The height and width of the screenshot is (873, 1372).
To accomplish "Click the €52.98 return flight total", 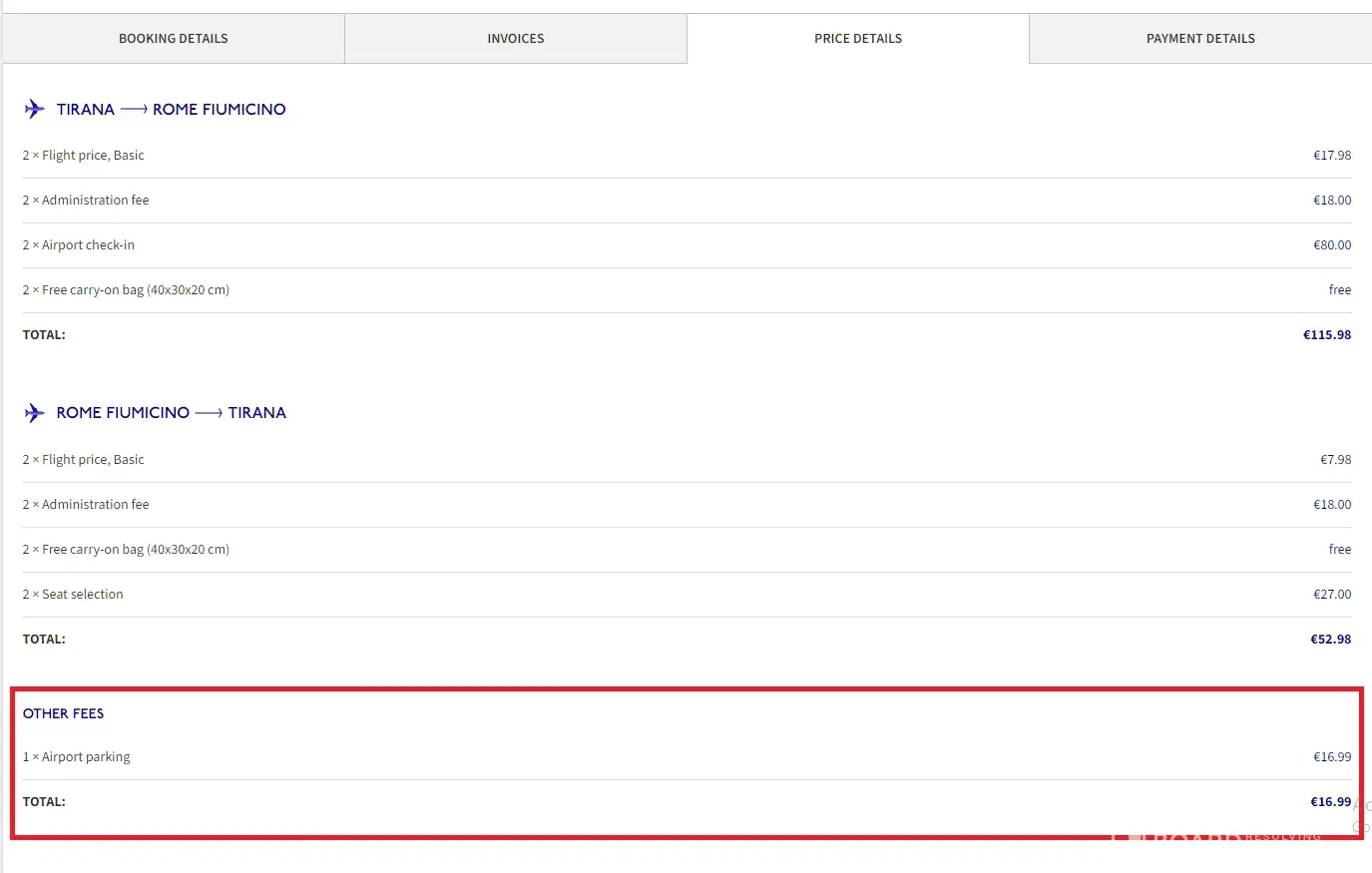I will coord(1330,640).
